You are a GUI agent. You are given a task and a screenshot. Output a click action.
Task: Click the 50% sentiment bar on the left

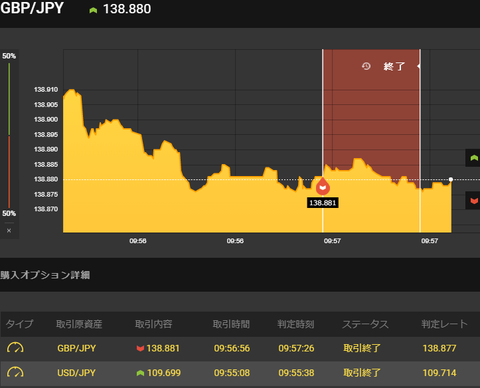pos(9,135)
